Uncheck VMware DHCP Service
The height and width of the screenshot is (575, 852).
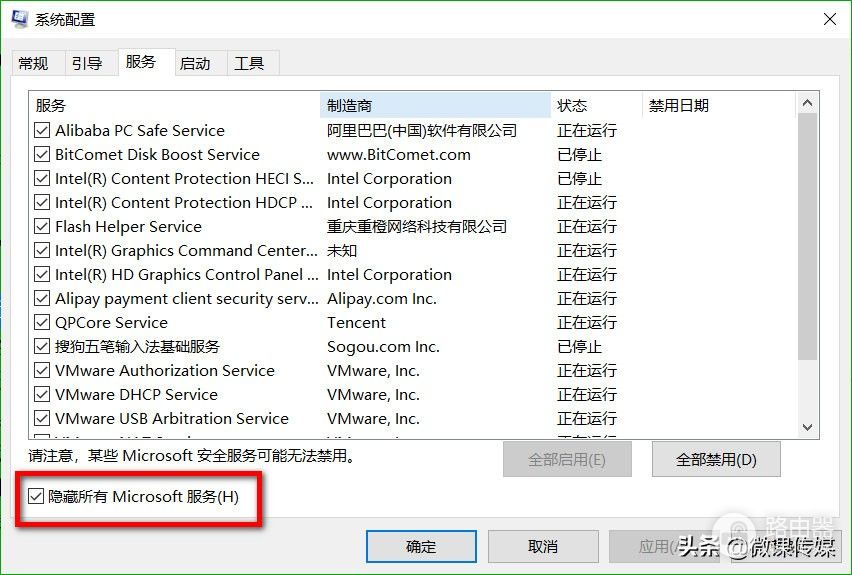[x=42, y=394]
